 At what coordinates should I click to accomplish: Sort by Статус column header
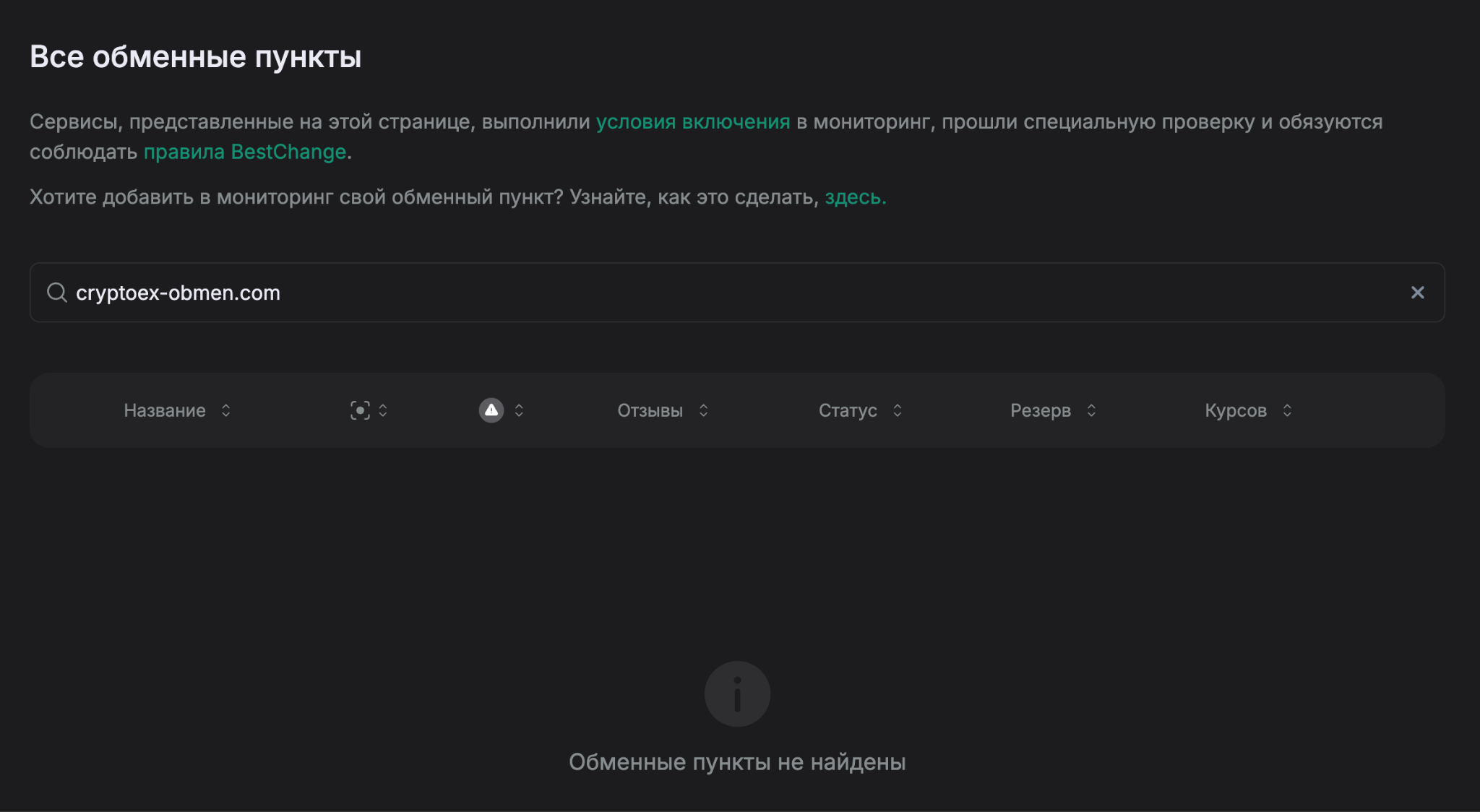click(848, 410)
